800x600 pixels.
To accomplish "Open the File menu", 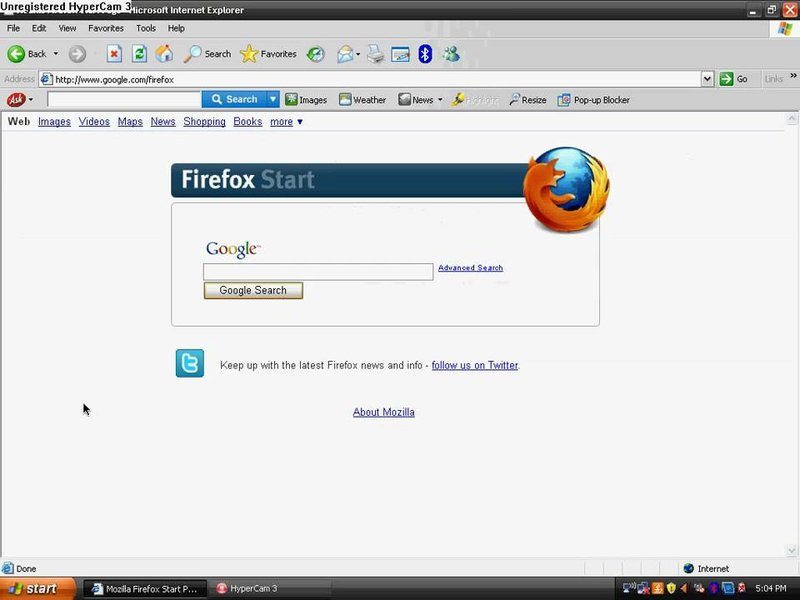I will click(13, 28).
